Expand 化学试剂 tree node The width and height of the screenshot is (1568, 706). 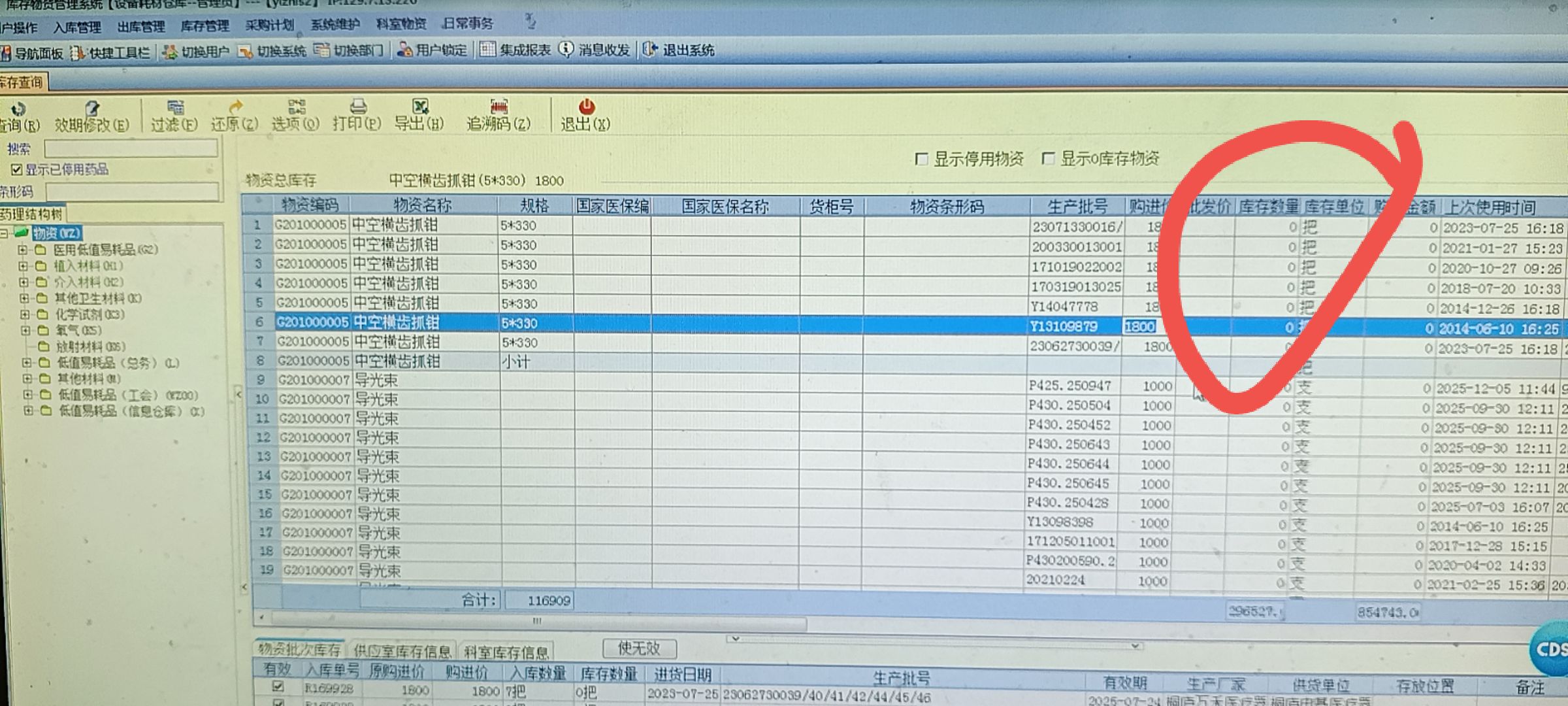pos(25,314)
